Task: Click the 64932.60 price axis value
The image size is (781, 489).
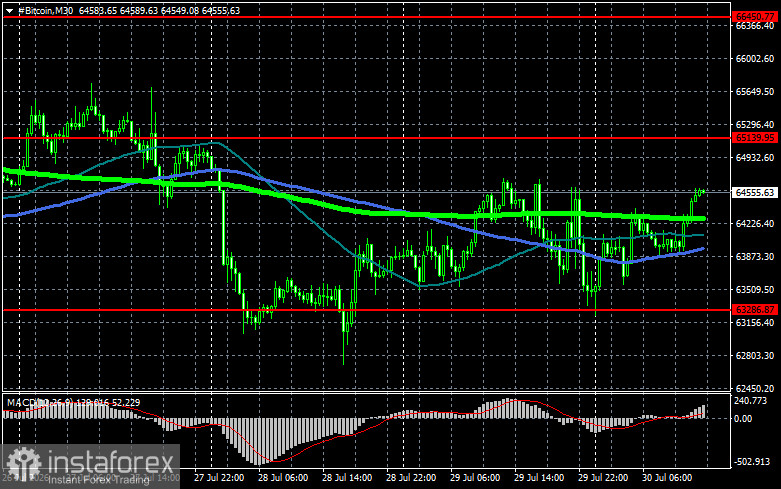Action: coord(755,157)
